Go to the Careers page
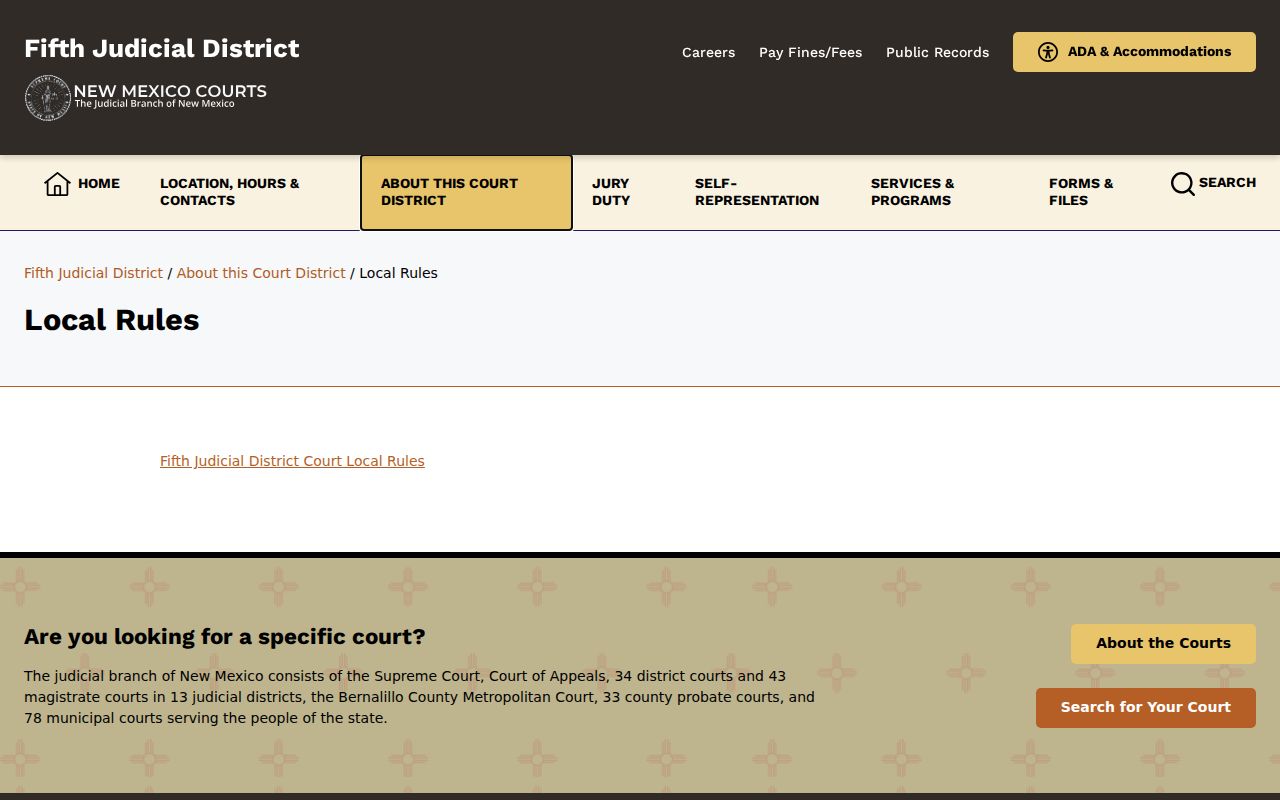Screen dimensions: 1280x800 coord(708,52)
